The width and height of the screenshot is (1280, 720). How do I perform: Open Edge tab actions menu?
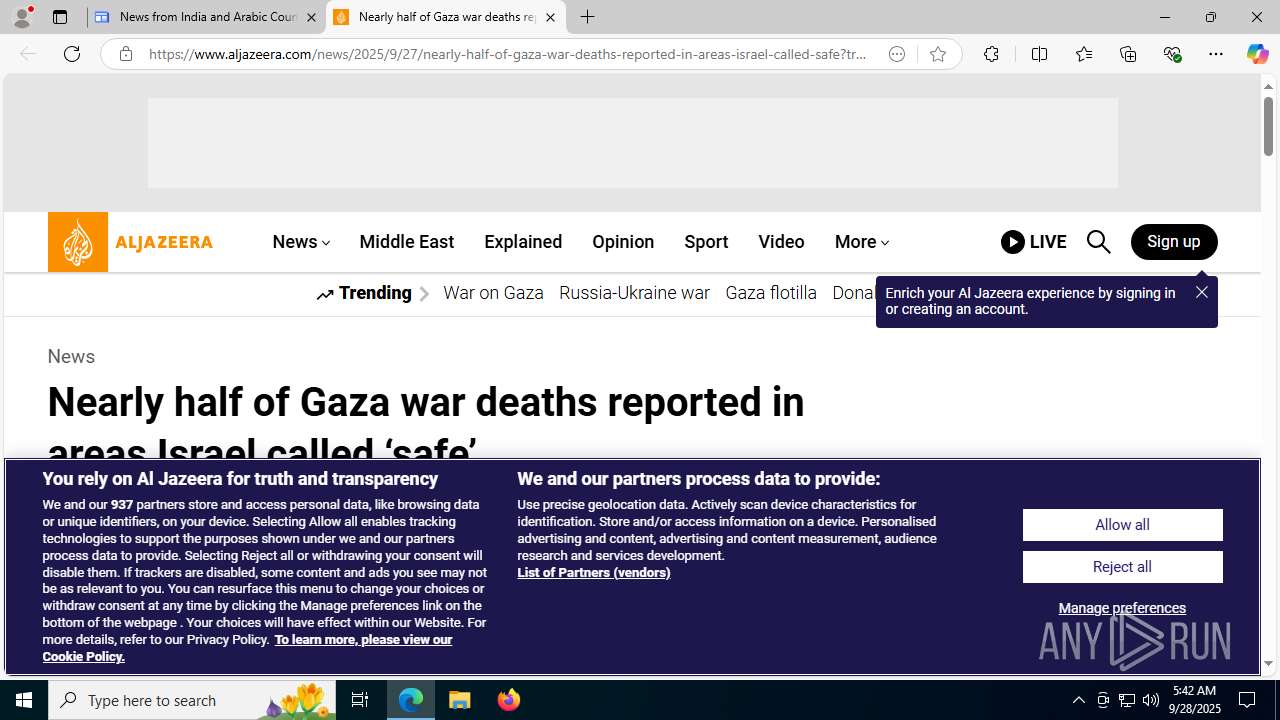60,17
